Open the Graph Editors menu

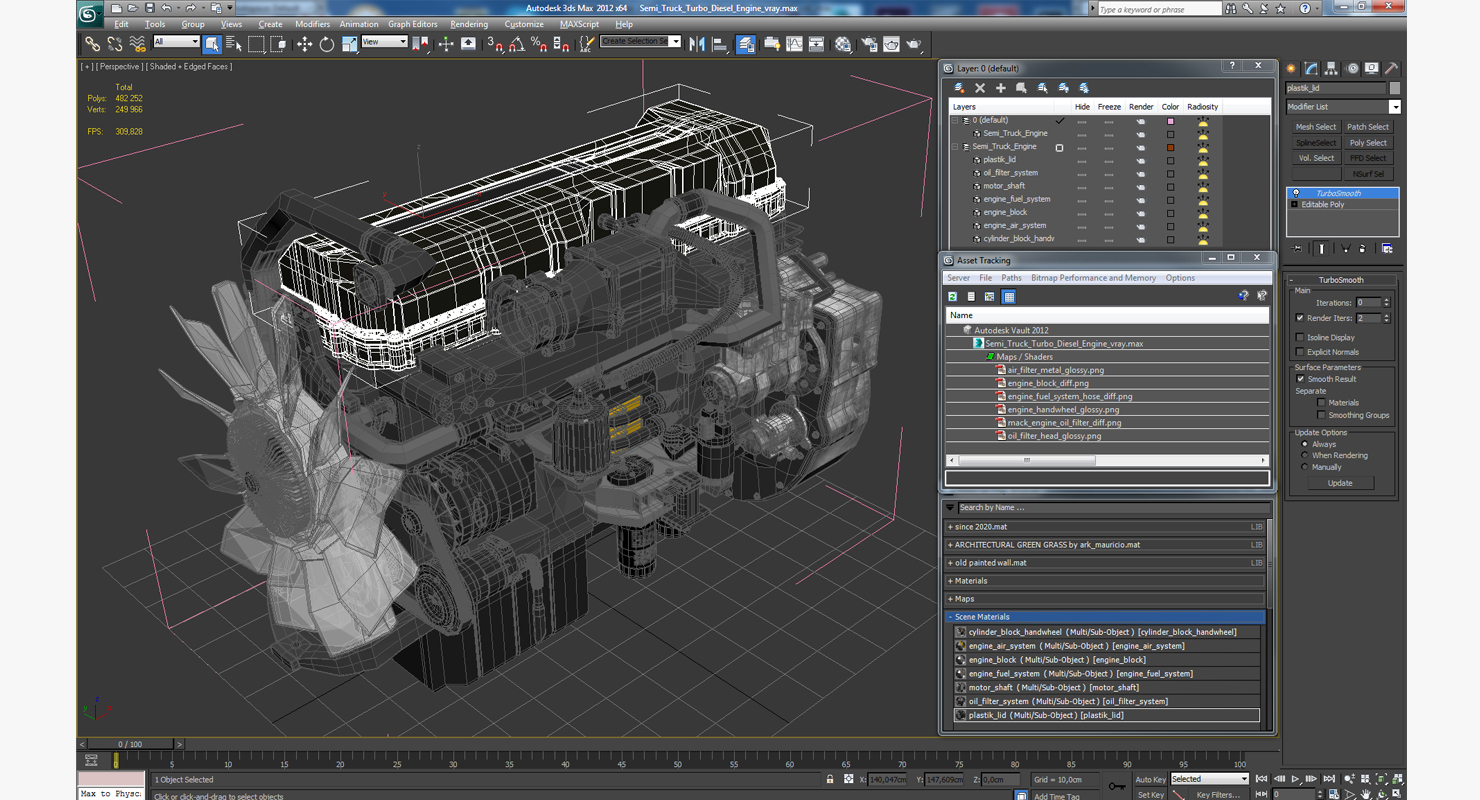[413, 24]
